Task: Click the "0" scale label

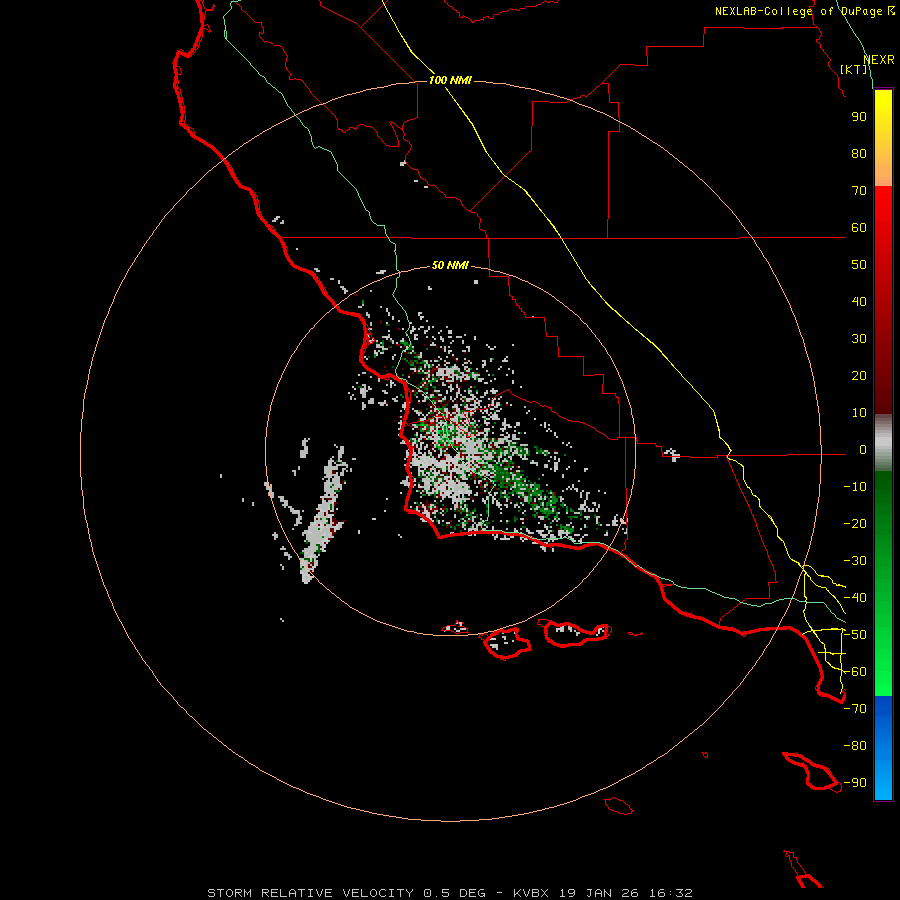Action: click(863, 450)
